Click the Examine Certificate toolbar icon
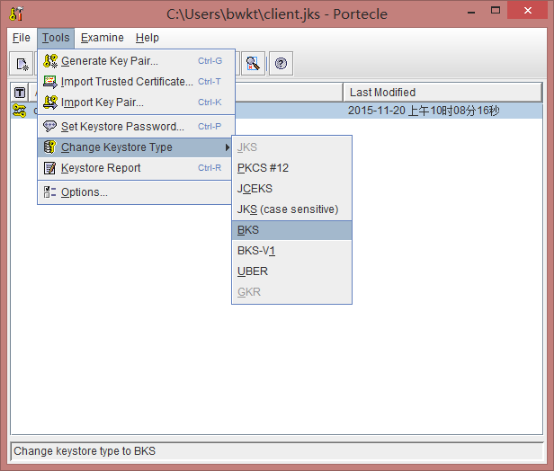 point(252,64)
